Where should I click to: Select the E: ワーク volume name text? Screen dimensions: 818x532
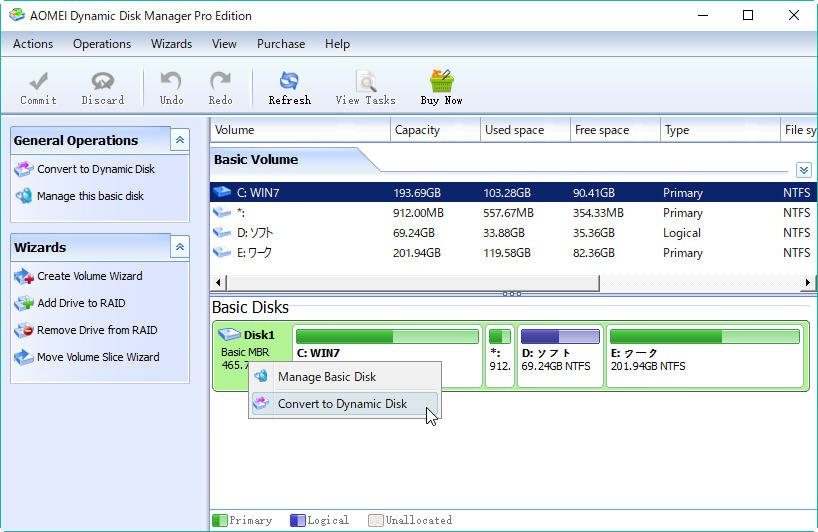click(x=255, y=253)
